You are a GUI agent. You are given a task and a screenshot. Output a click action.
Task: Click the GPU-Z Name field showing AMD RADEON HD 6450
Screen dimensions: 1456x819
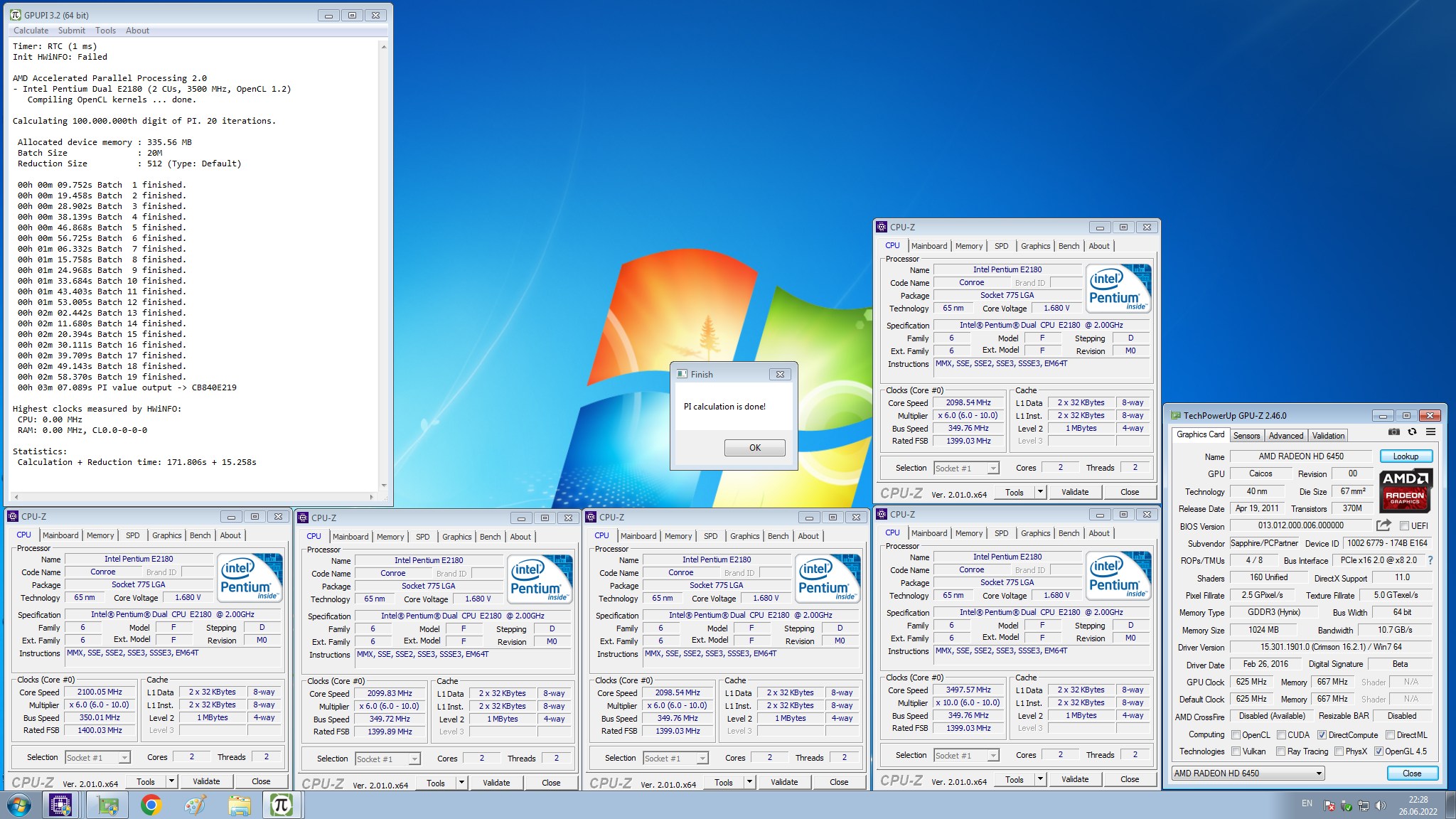[x=1301, y=456]
